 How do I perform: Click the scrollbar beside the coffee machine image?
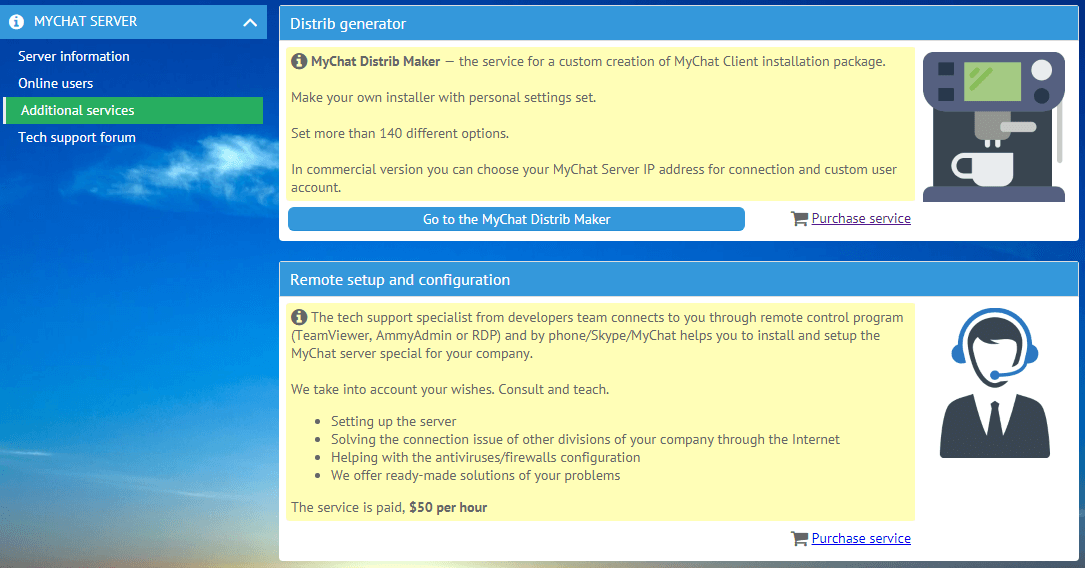pyautogui.click(x=1060, y=110)
